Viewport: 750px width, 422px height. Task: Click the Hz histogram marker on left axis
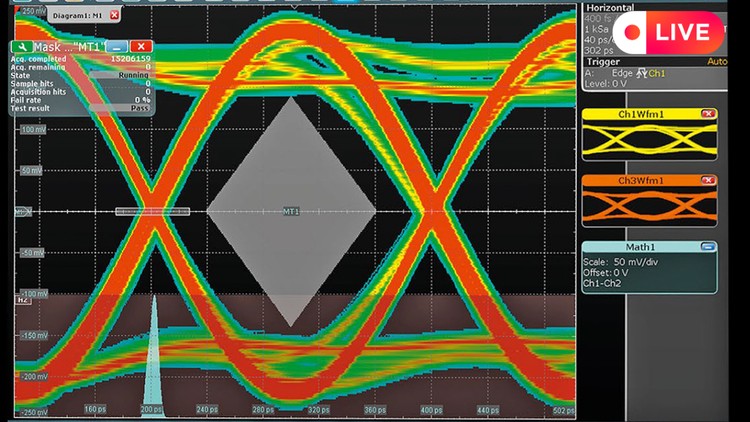coord(21,300)
